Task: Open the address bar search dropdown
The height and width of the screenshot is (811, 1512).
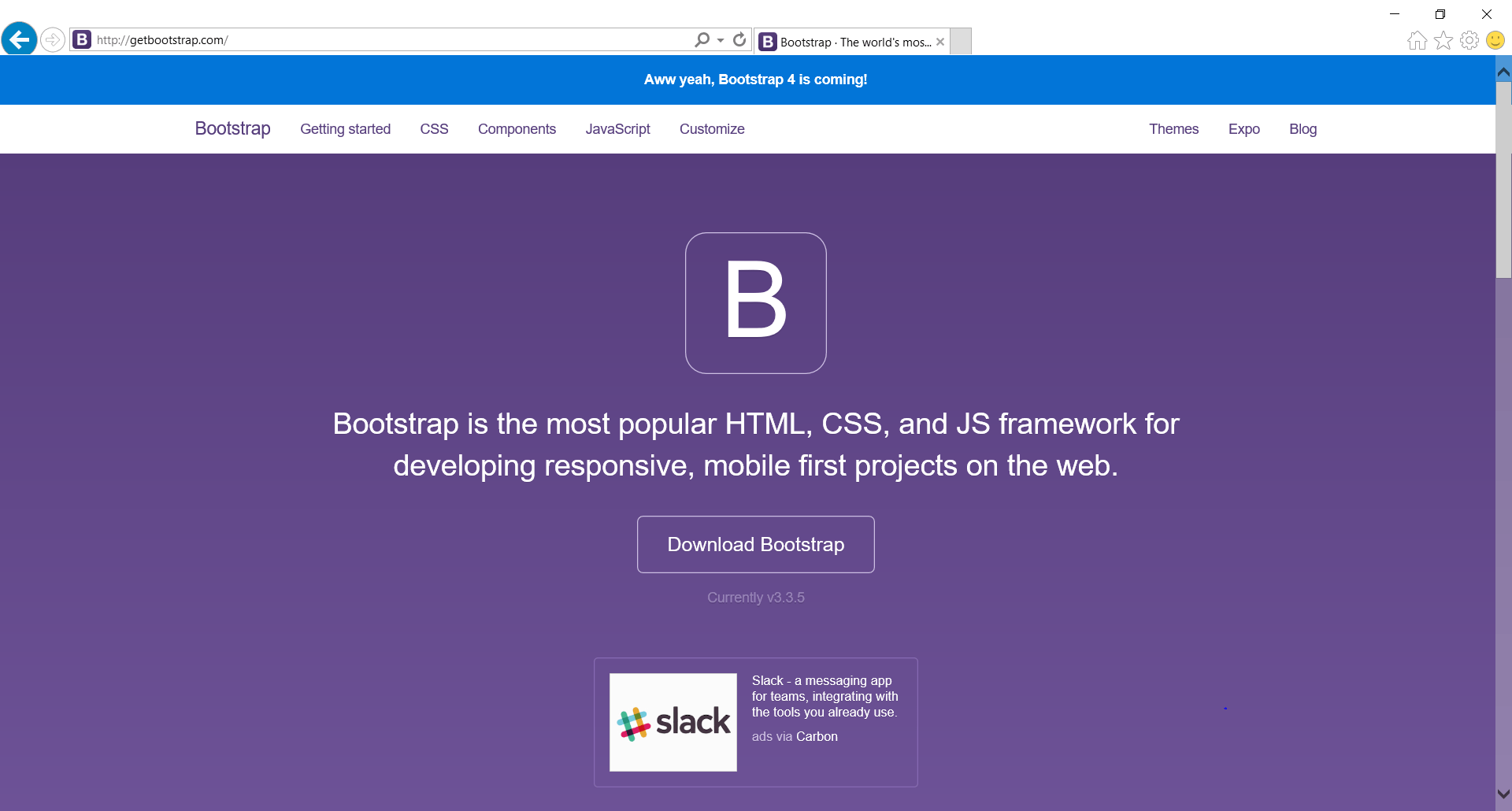Action: pos(719,39)
